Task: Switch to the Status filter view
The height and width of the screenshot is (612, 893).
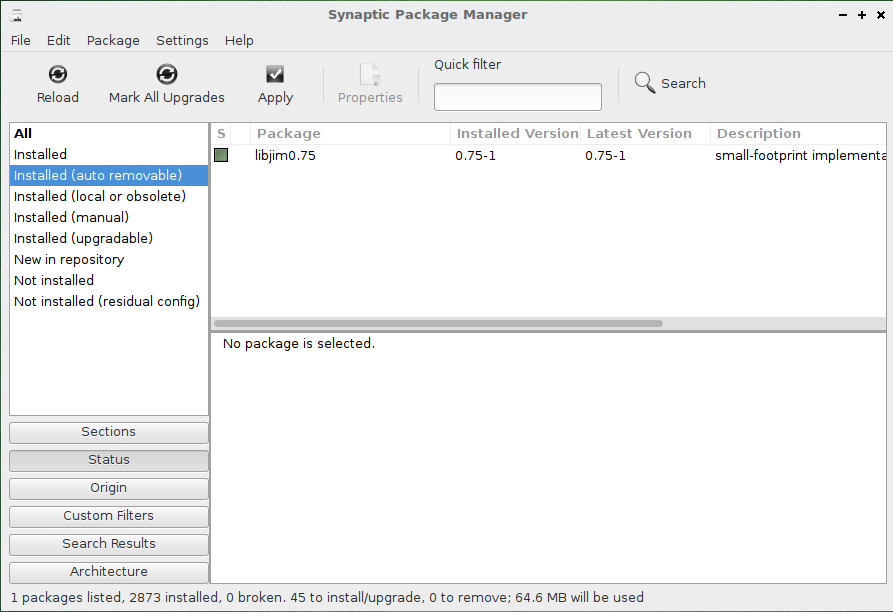Action: (109, 460)
